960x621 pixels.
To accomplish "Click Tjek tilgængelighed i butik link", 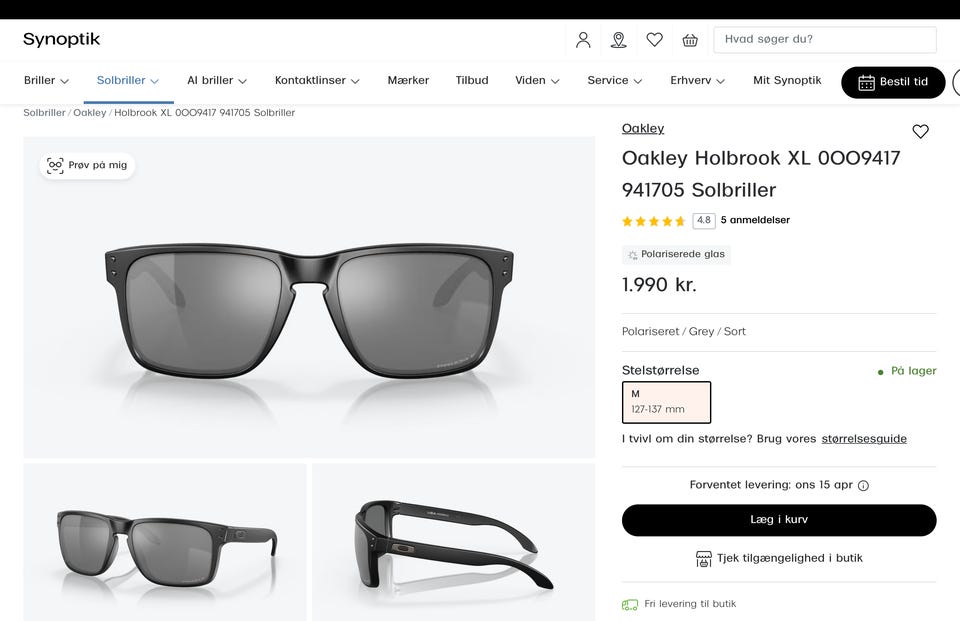I will pos(779,558).
